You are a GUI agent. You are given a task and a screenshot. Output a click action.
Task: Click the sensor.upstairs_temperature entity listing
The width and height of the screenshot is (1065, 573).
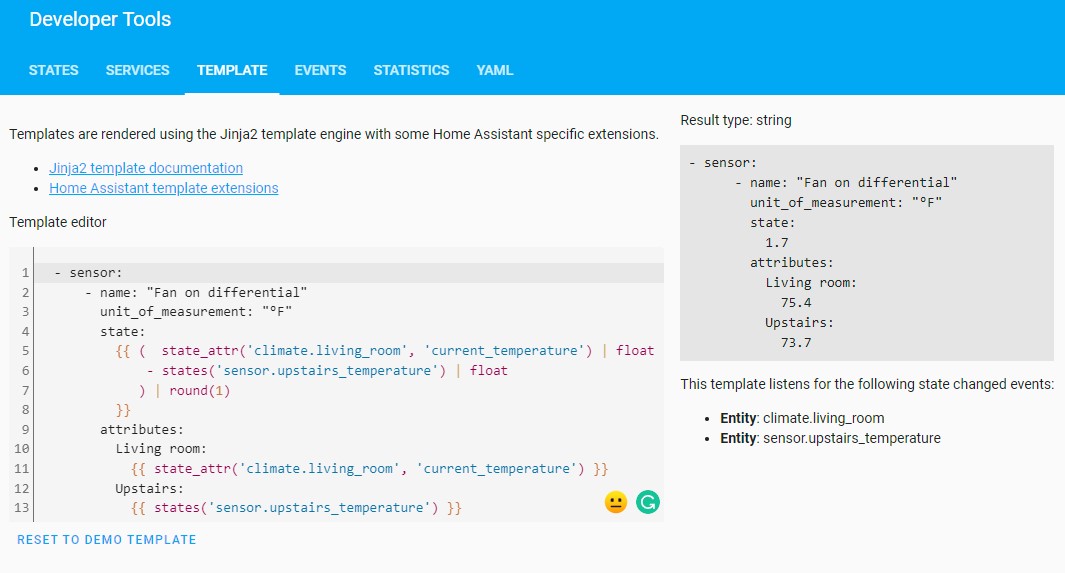point(830,438)
